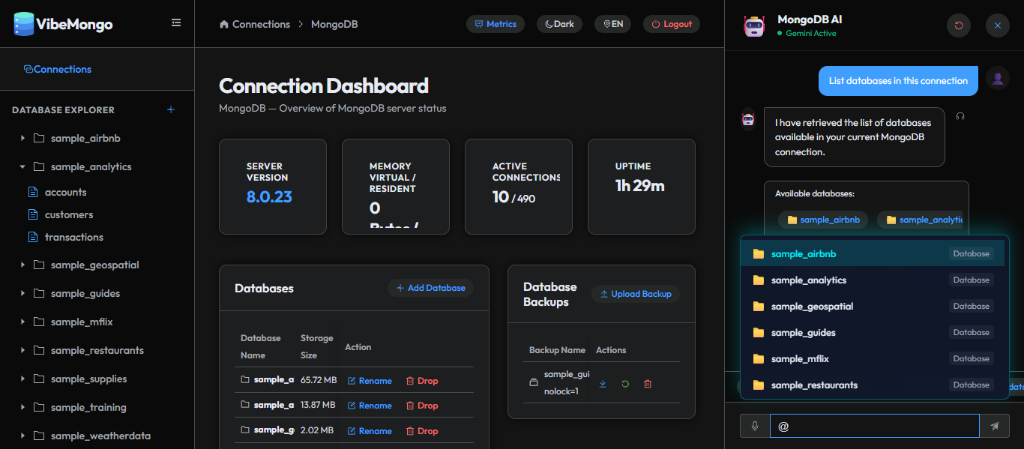Play AI response with the headphone icon

click(960, 116)
